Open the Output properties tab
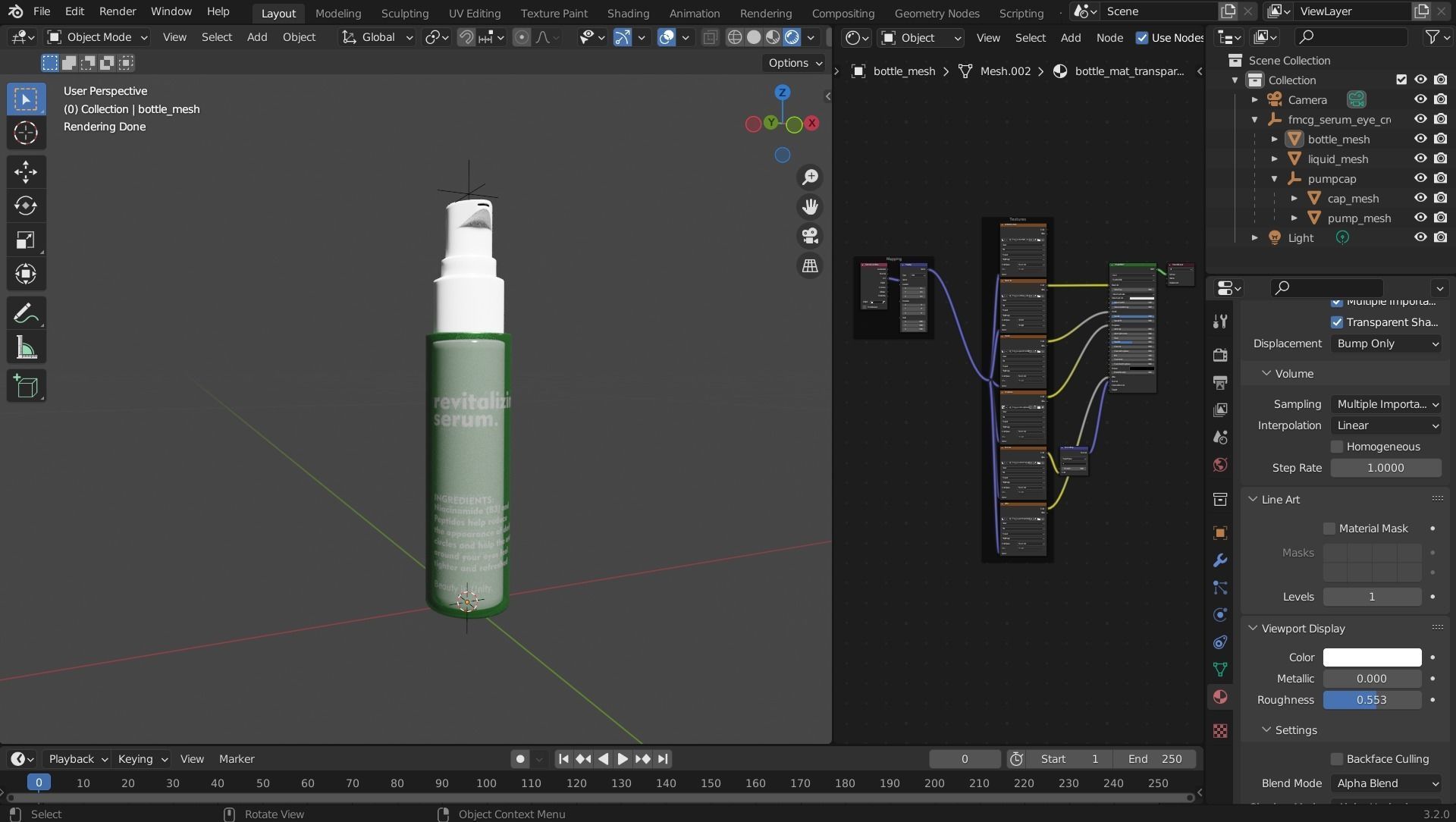Viewport: 1456px width, 822px height. coord(1220,382)
